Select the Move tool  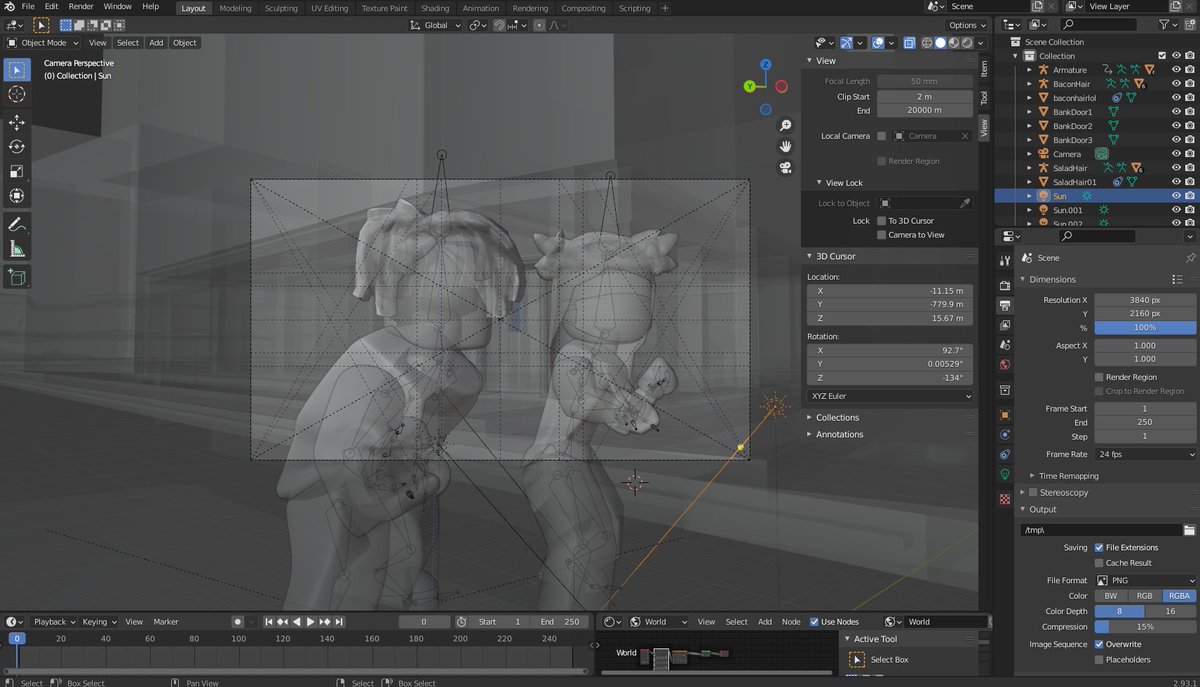click(x=16, y=122)
